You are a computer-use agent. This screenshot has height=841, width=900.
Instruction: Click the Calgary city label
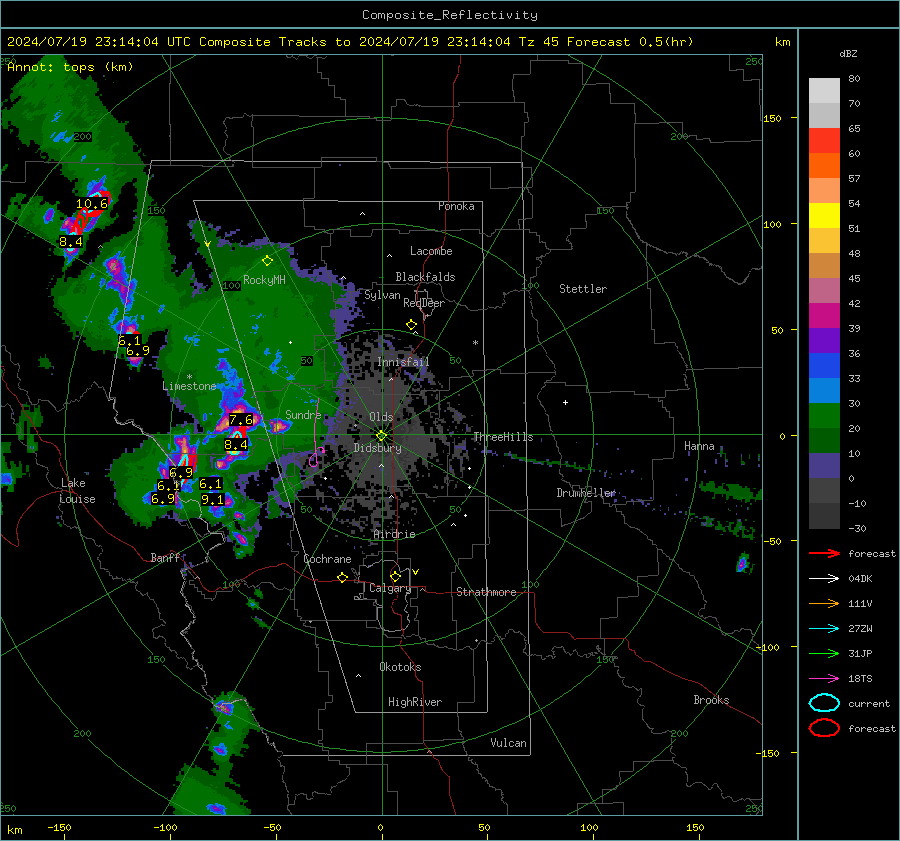coord(390,588)
